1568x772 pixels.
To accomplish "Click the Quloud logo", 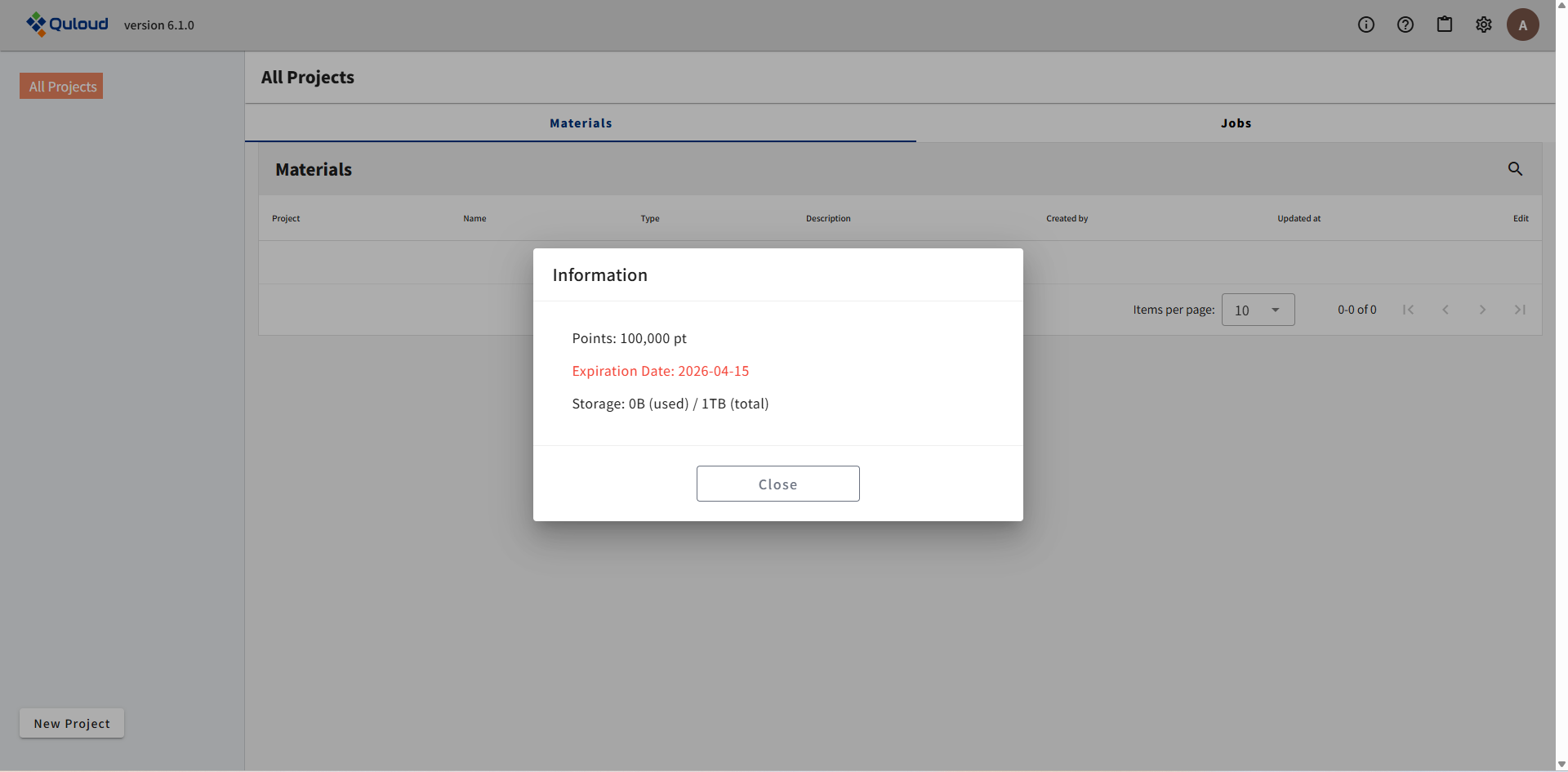I will [x=67, y=25].
